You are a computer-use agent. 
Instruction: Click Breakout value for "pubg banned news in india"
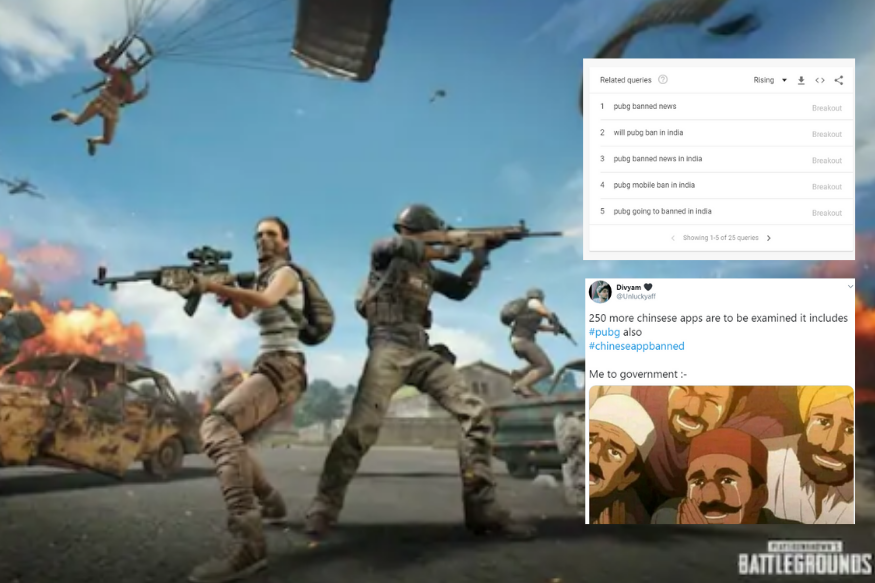[826, 161]
